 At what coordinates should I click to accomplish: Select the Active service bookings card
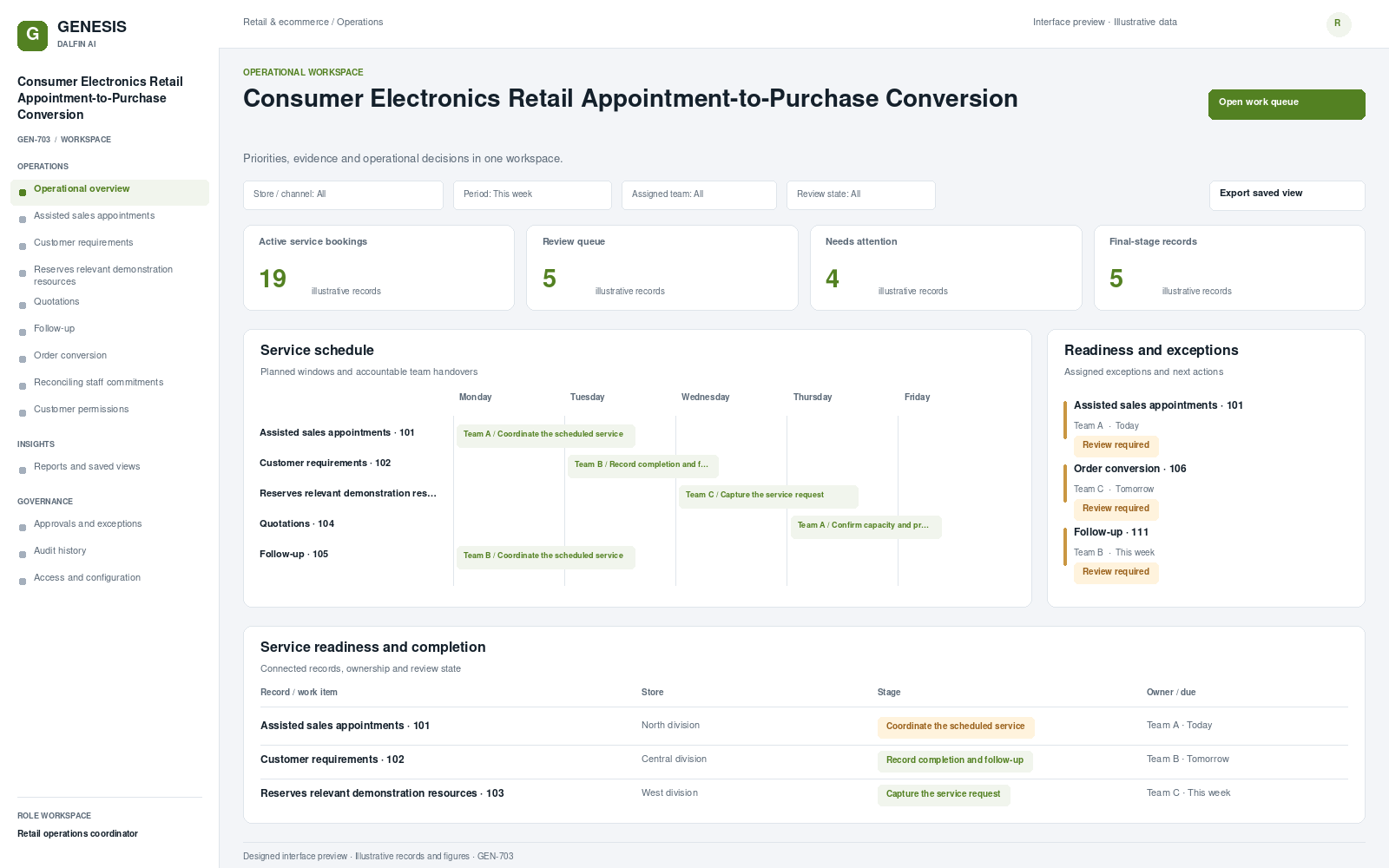click(379, 267)
